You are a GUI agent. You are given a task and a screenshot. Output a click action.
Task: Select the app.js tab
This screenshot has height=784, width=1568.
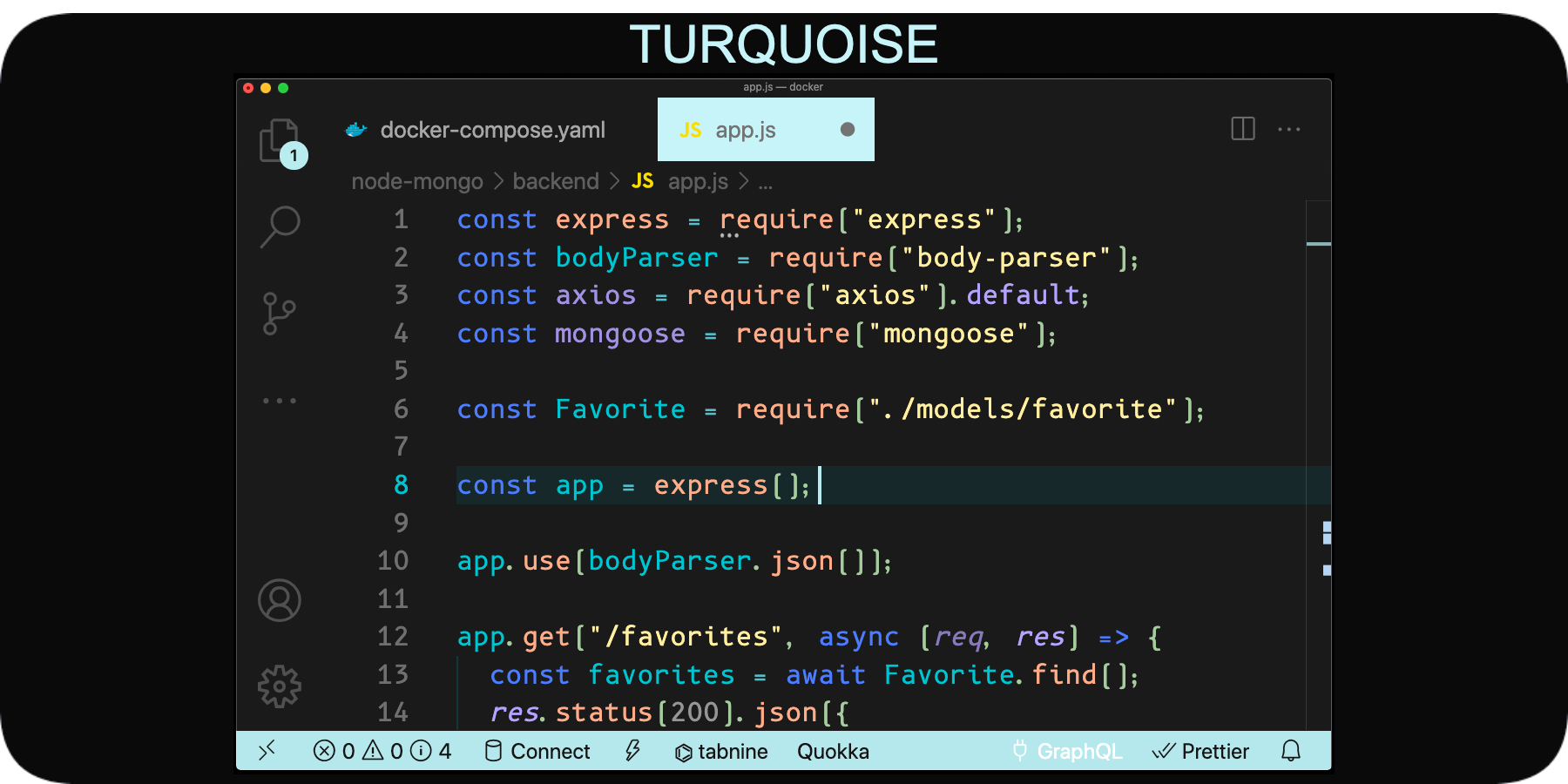click(x=745, y=129)
